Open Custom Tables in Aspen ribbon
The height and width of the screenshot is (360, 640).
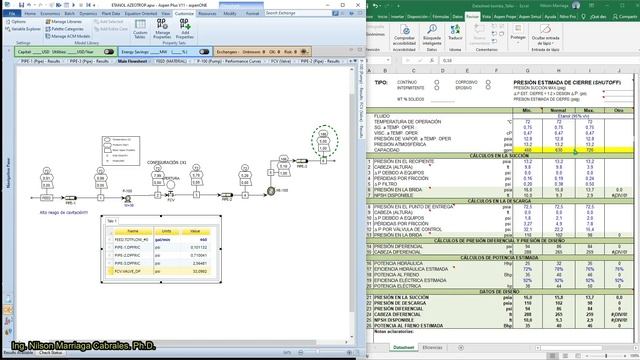(x=140, y=29)
